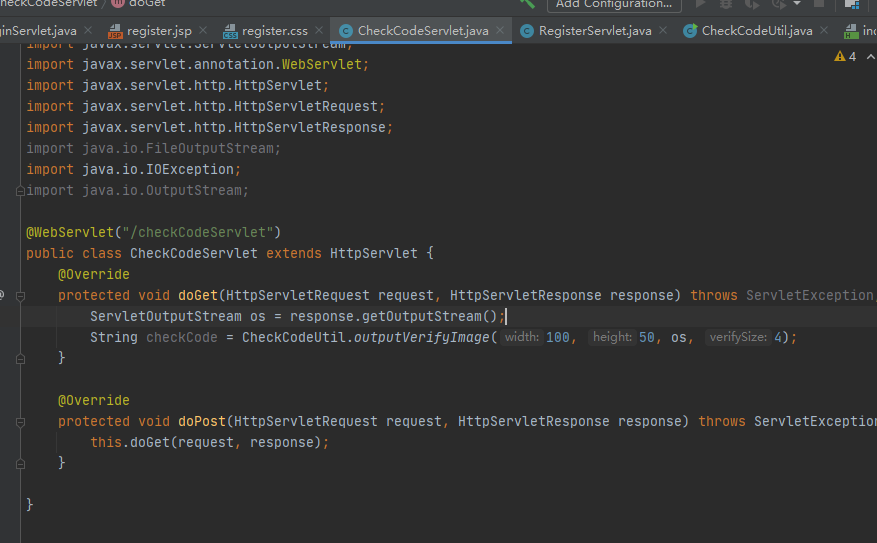The height and width of the screenshot is (543, 877).
Task: Select doGet in the breadcrumb bar
Action: pos(147,3)
